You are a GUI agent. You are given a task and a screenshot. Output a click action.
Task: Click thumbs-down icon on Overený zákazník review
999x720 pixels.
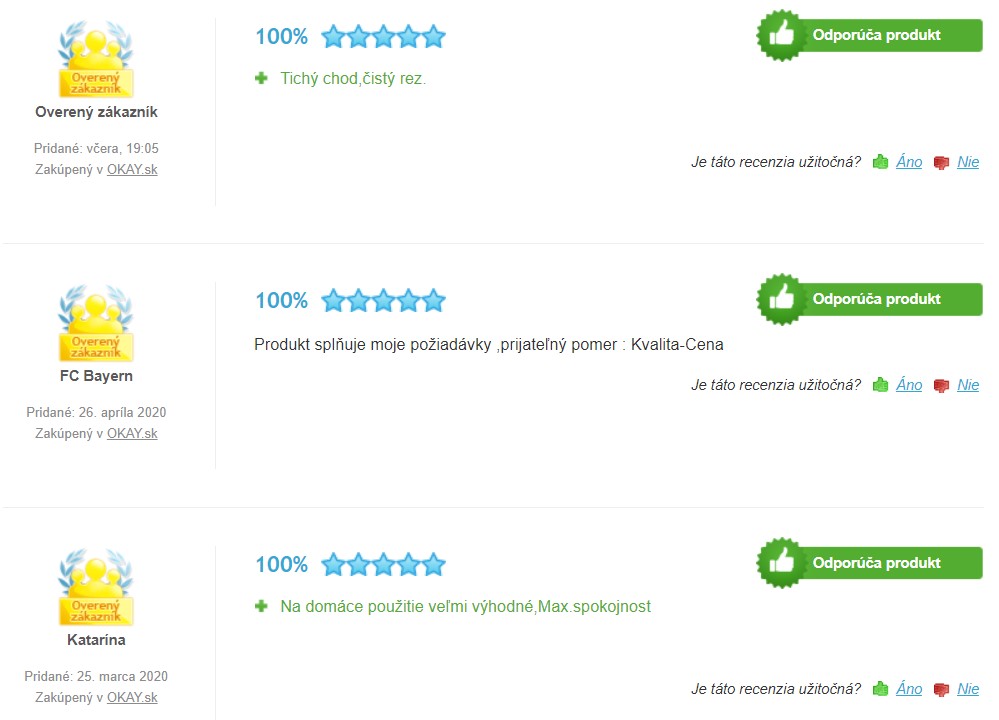pyautogui.click(x=941, y=162)
